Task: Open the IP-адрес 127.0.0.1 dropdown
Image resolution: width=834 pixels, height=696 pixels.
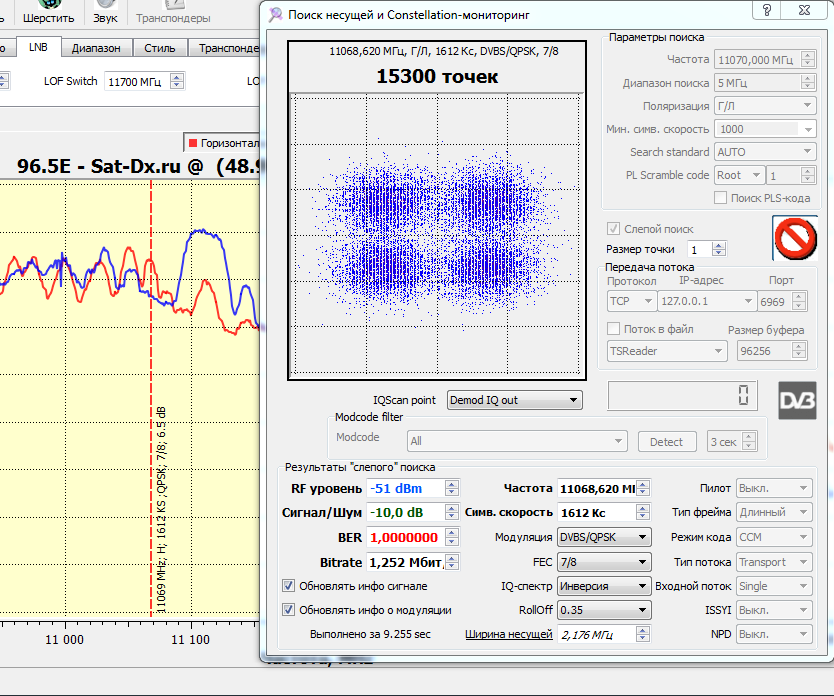Action: [x=707, y=301]
